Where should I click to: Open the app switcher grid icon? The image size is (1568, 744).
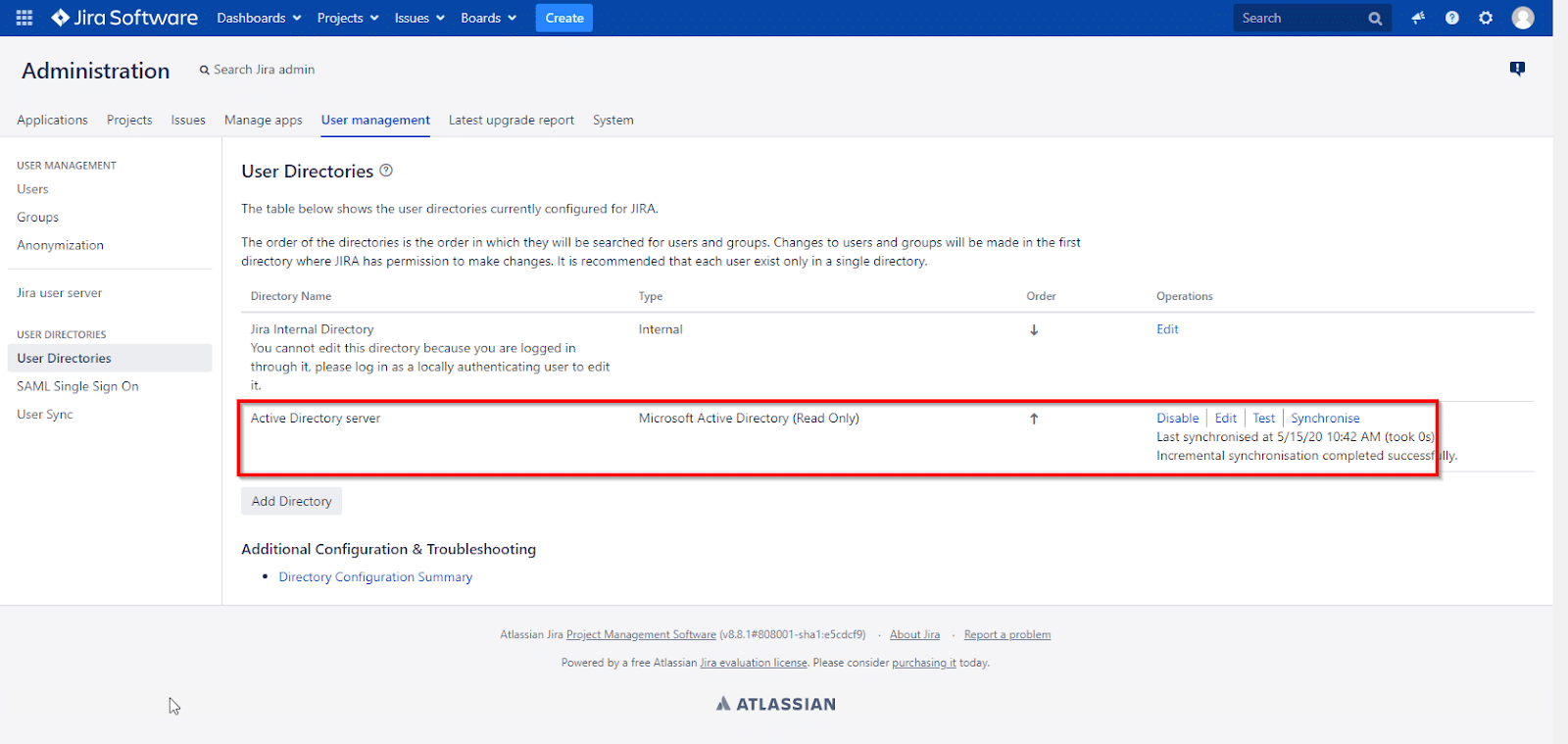tap(24, 18)
